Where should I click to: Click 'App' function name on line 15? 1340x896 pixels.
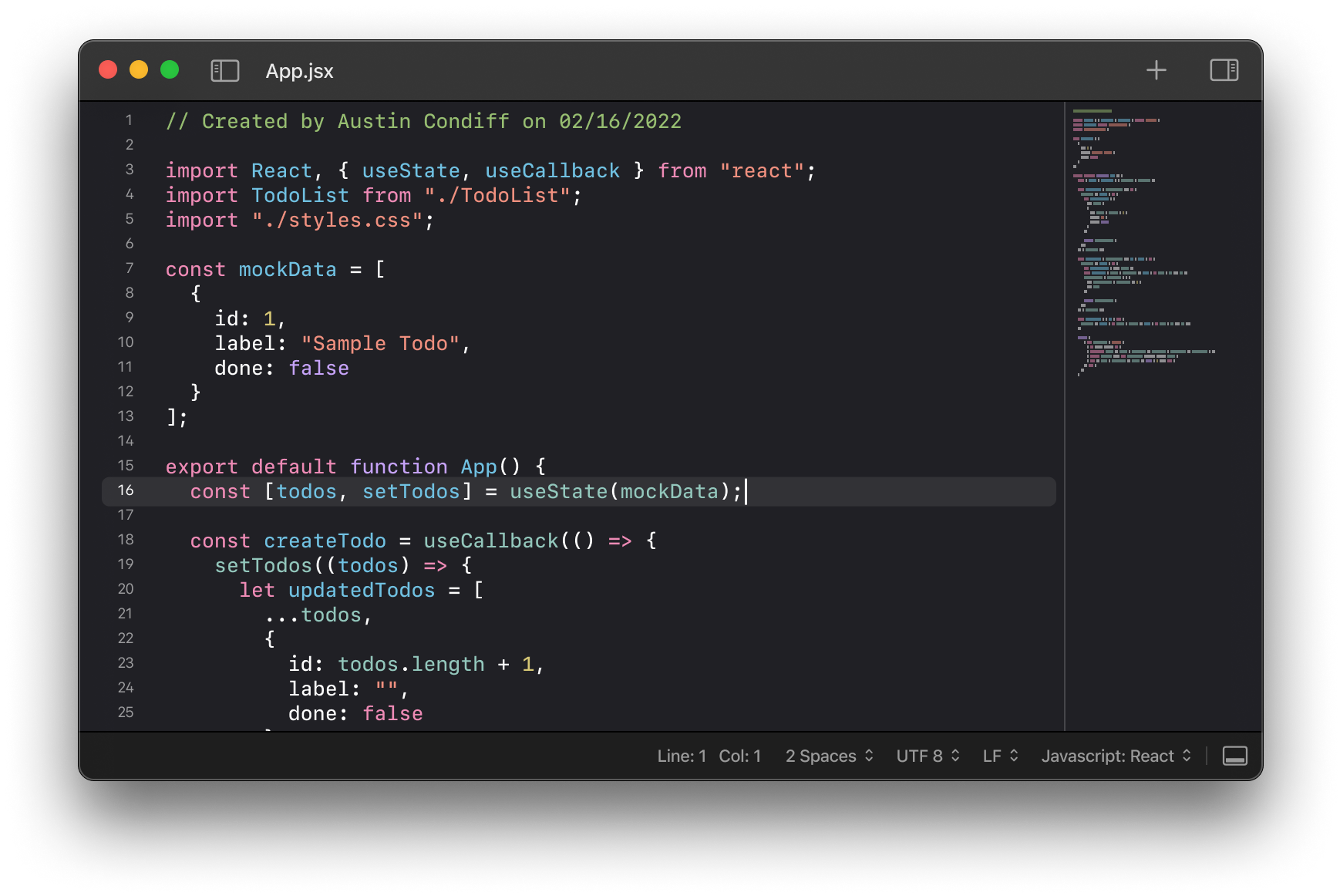point(479,467)
